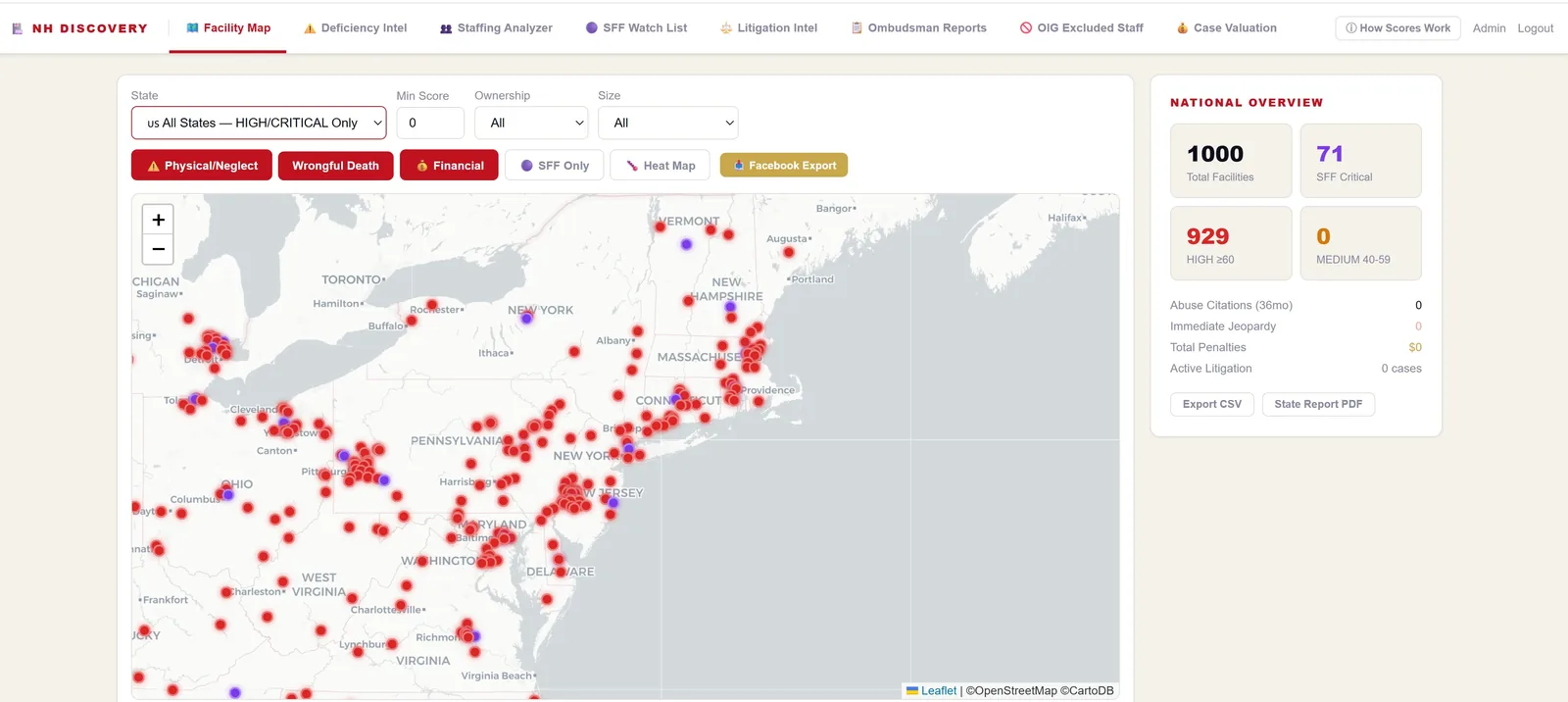Switch to Deficiency Intel tab
Image resolution: width=1568 pixels, height=702 pixels.
(x=355, y=28)
